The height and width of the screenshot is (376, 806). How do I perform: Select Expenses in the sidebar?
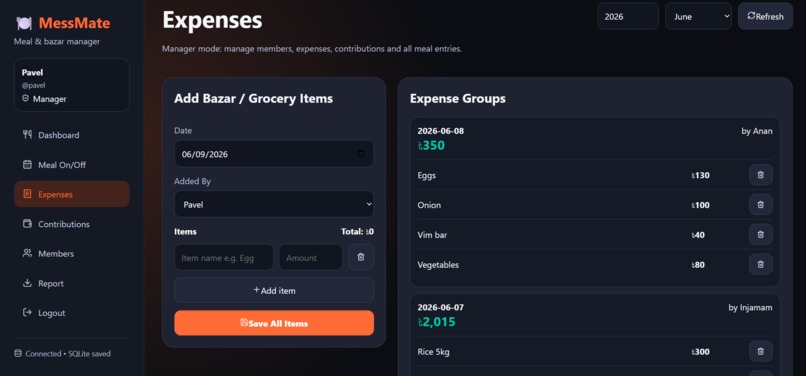[x=71, y=194]
